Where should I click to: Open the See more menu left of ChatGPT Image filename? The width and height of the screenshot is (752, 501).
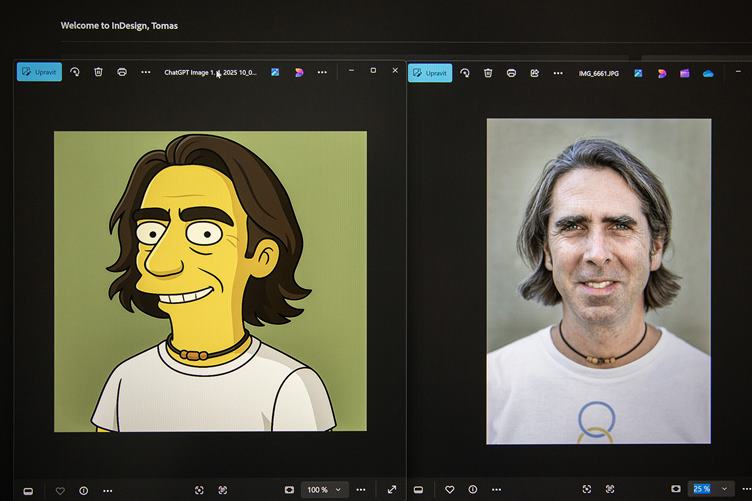click(x=146, y=72)
